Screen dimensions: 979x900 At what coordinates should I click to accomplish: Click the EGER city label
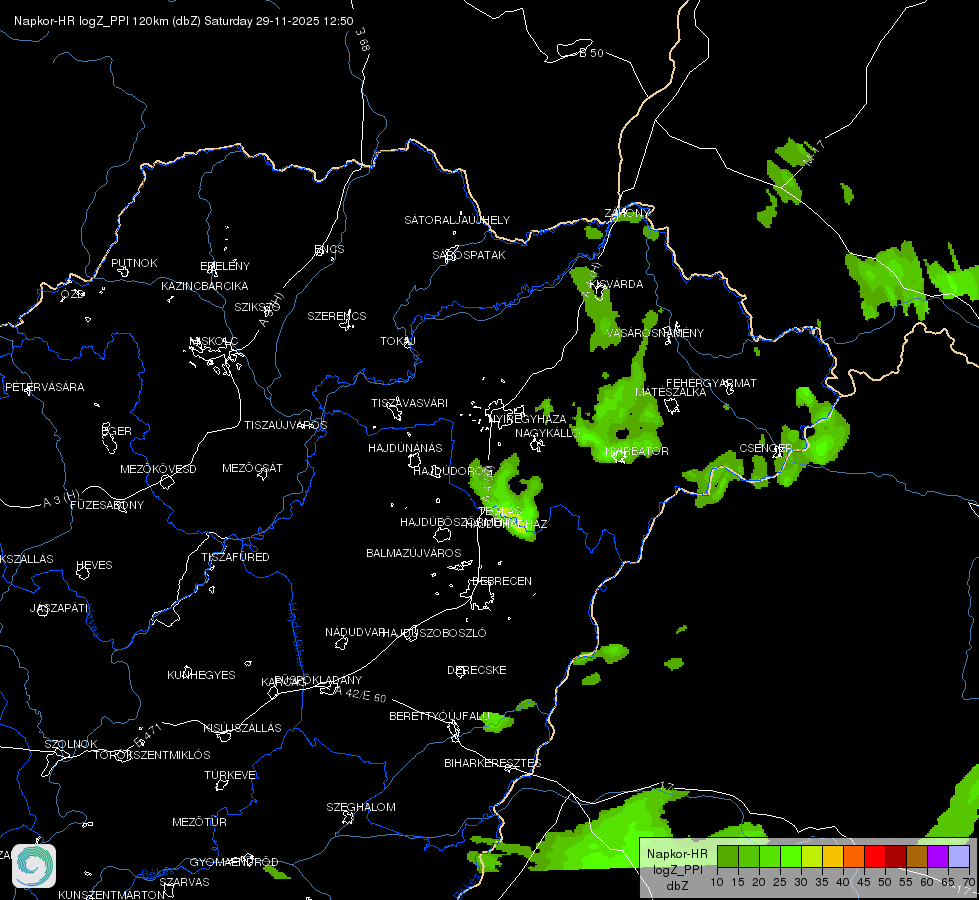click(x=117, y=431)
